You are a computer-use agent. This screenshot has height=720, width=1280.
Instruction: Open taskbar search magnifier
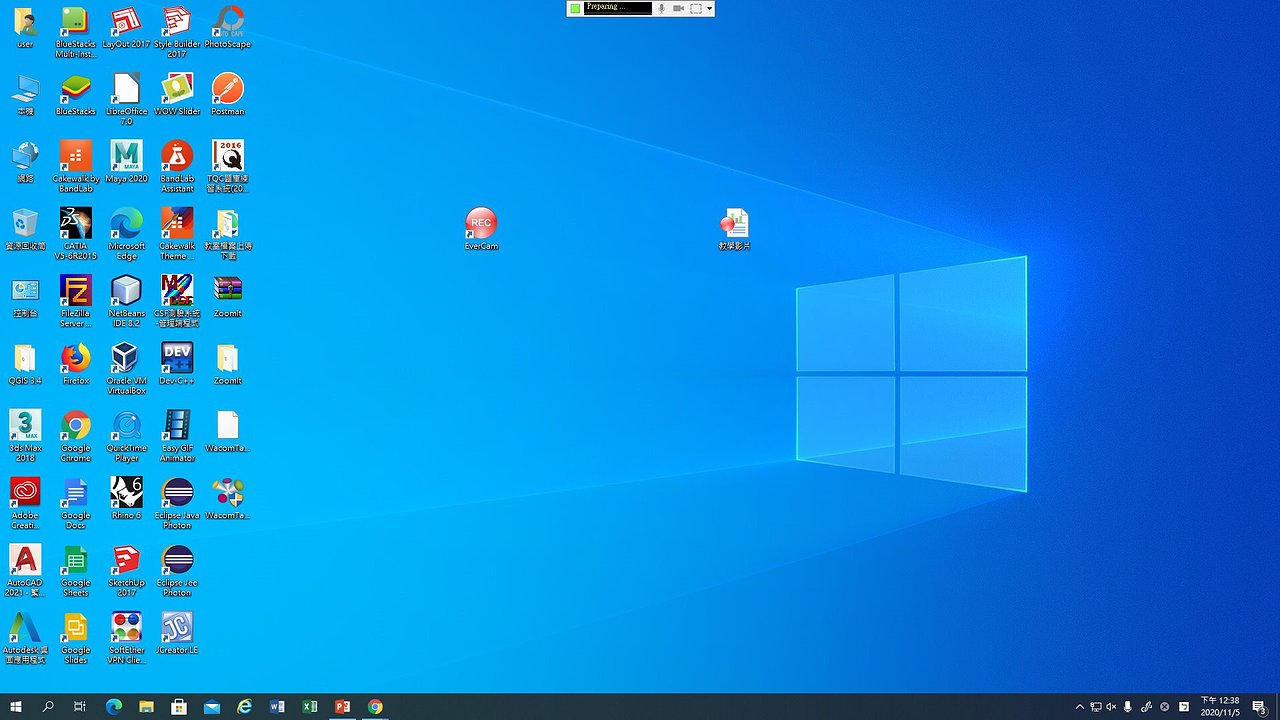48,707
